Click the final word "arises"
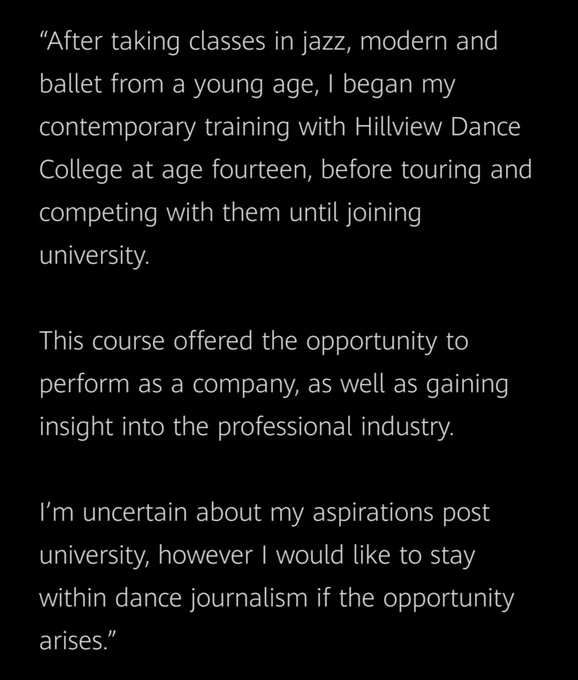Screen dimensions: 578x680 (x=72, y=641)
